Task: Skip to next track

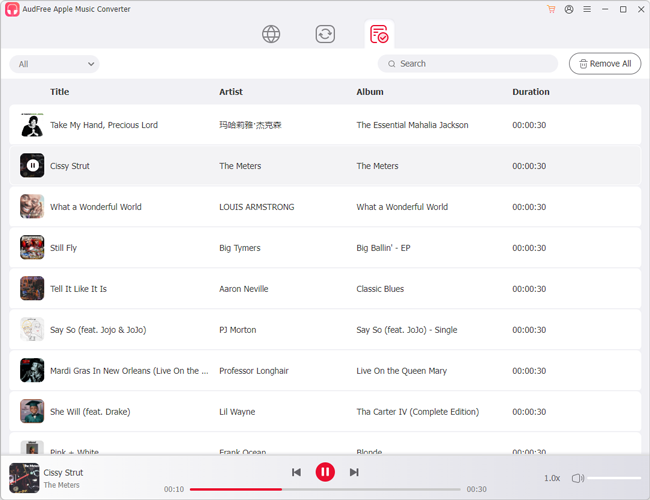Action: [354, 472]
